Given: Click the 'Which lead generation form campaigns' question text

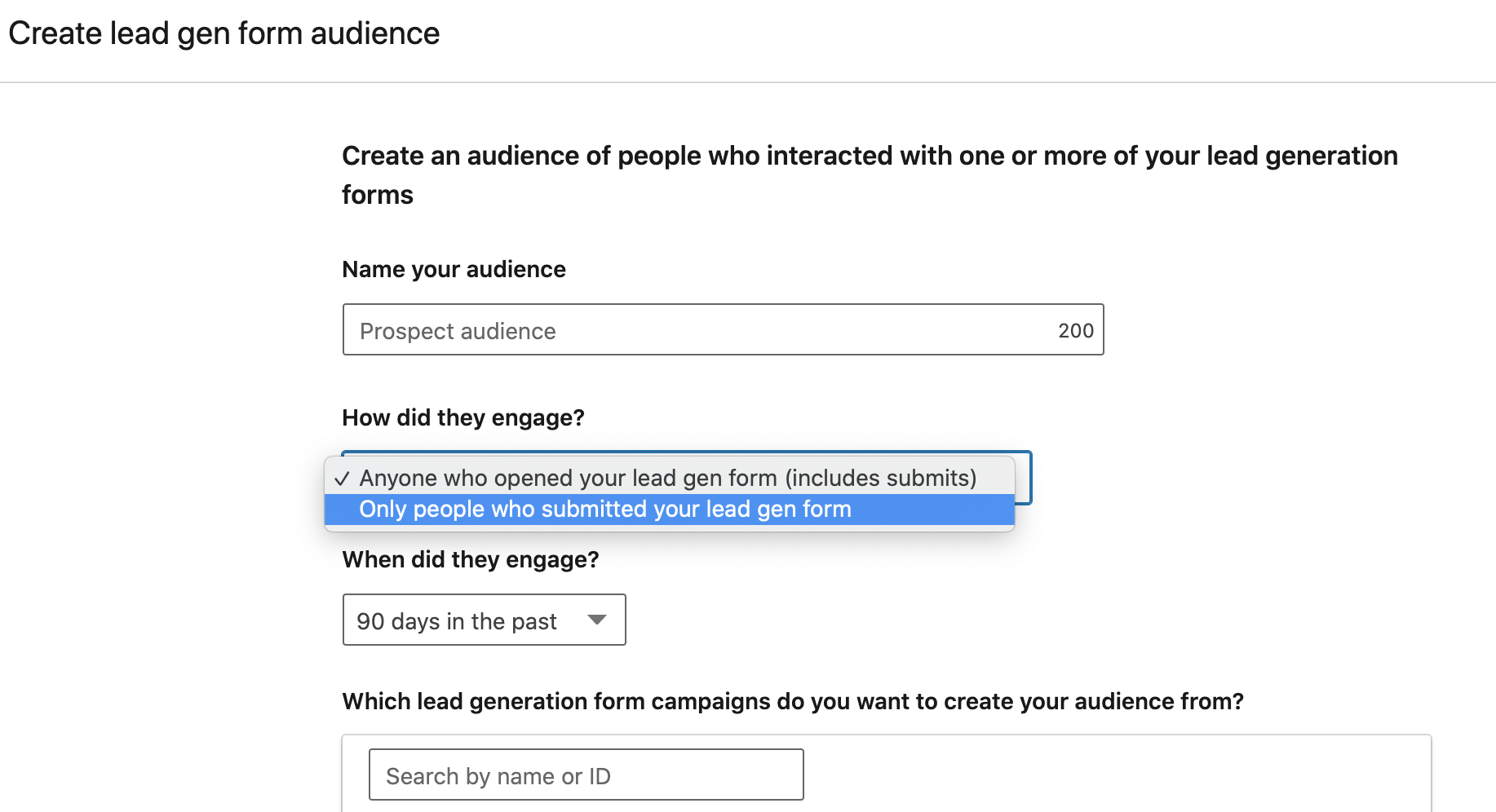Looking at the screenshot, I should pyautogui.click(x=793, y=701).
